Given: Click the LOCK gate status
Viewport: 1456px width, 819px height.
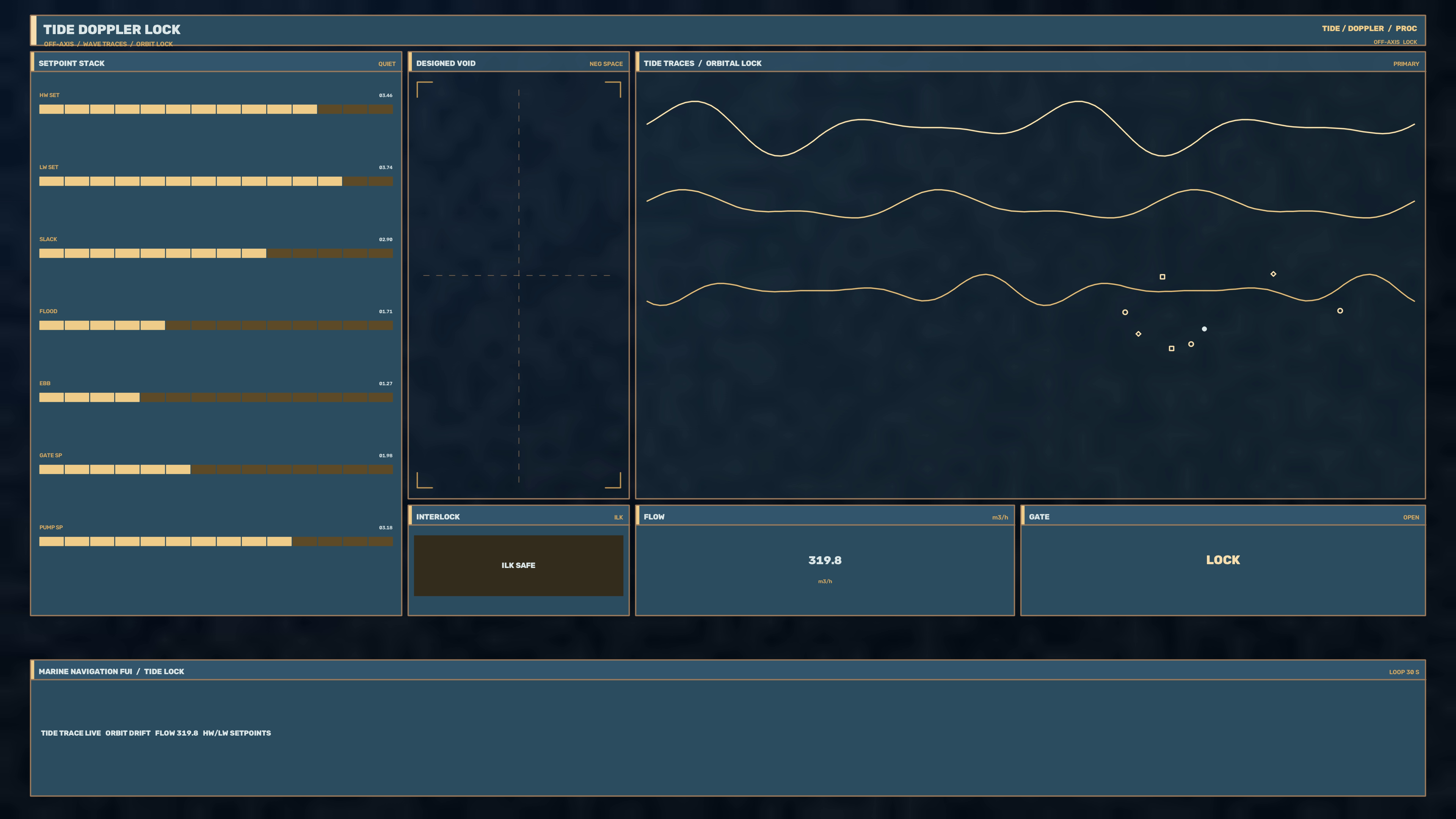Looking at the screenshot, I should (x=1222, y=560).
